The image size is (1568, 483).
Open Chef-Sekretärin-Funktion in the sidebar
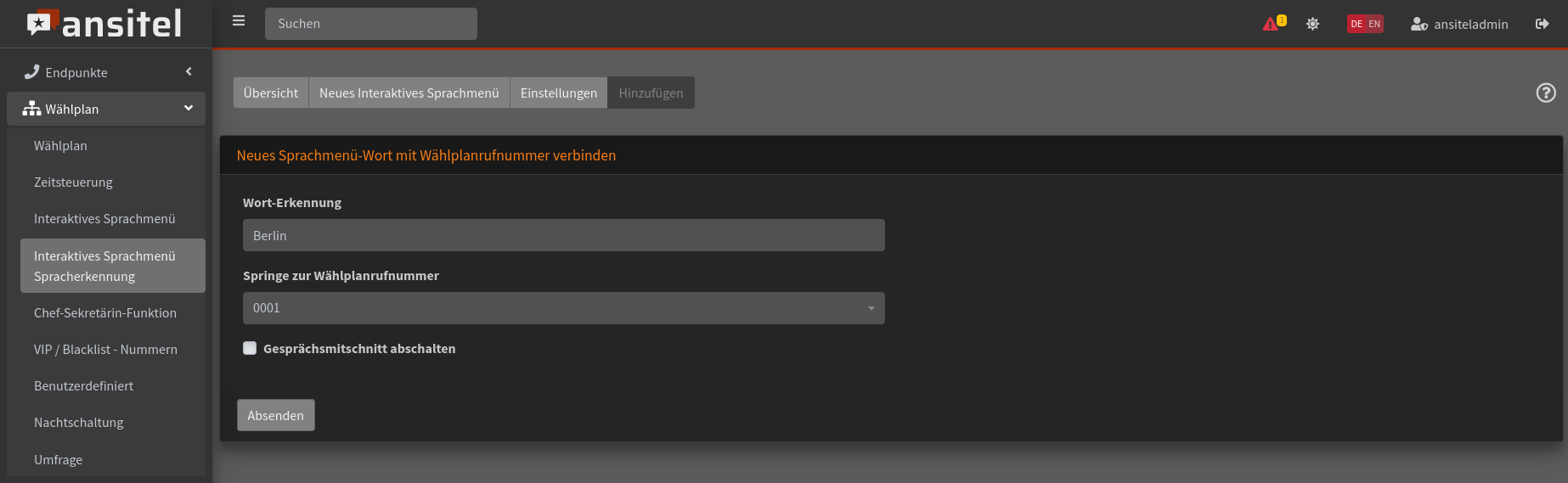[105, 312]
